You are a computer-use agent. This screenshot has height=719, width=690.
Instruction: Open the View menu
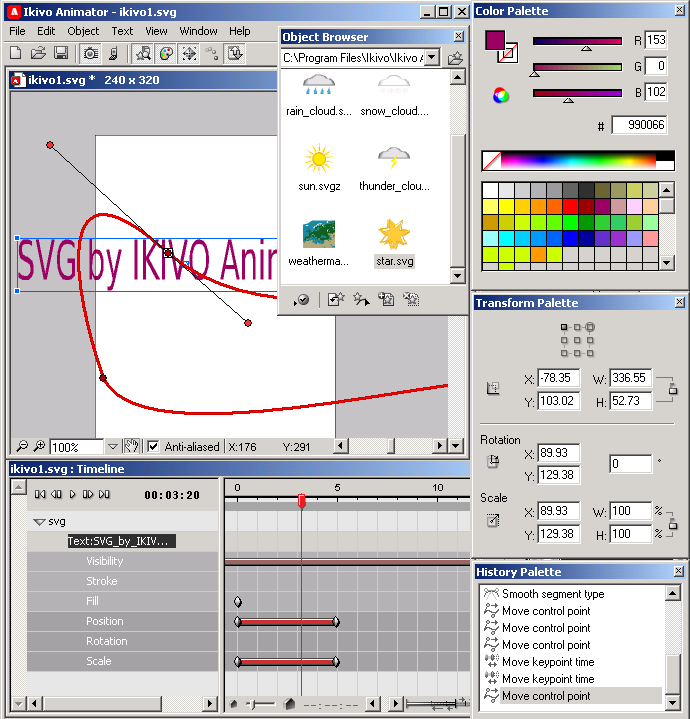156,31
